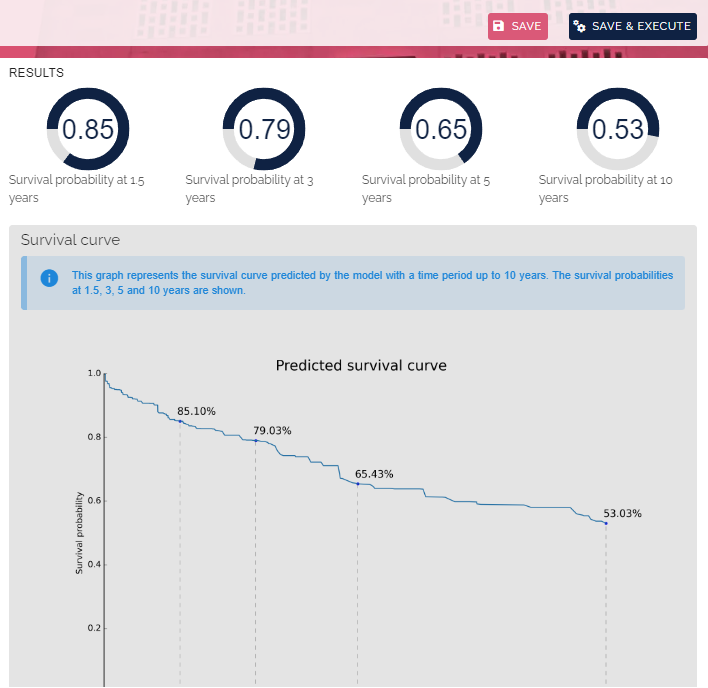Click the gears icon in SAVE & EXECUTE
708x688 pixels.
pyautogui.click(x=579, y=26)
